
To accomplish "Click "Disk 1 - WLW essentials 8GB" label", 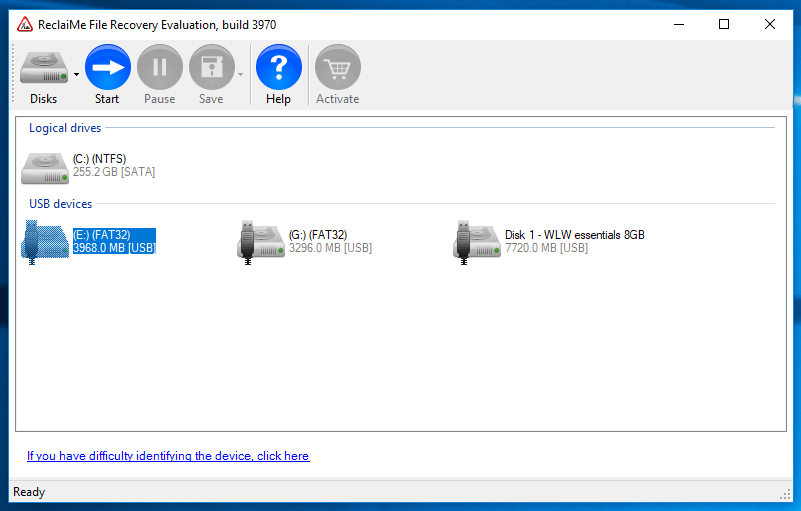I will point(575,235).
